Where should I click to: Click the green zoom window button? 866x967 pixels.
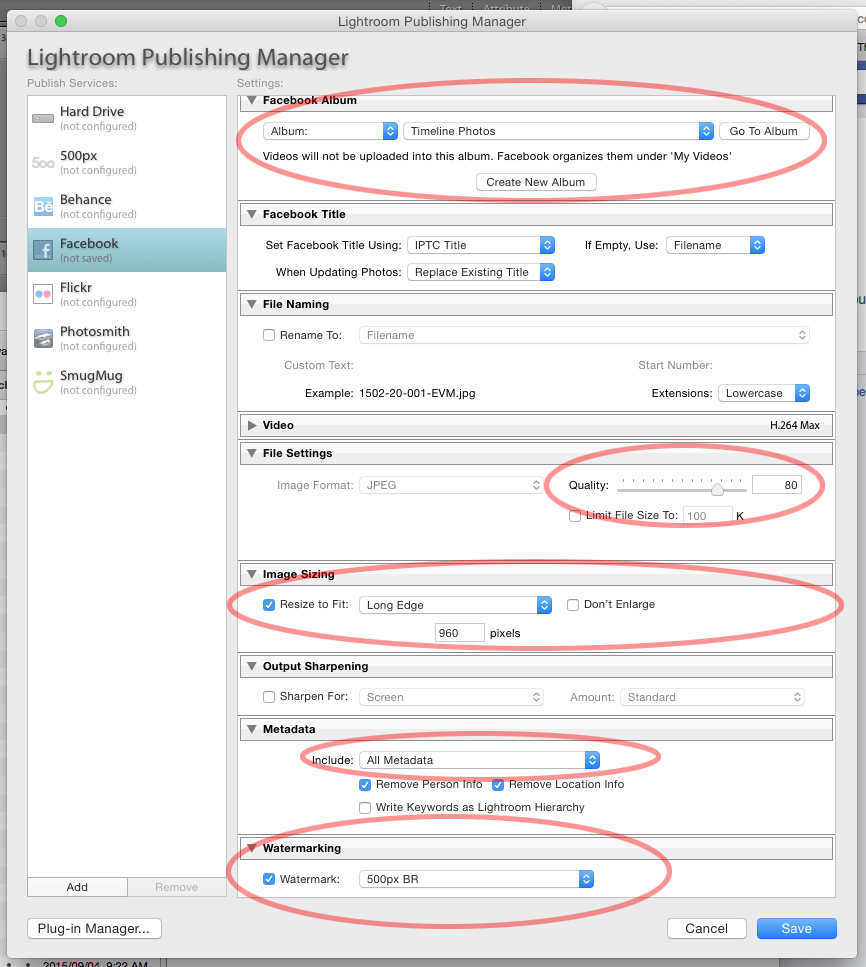[60, 21]
